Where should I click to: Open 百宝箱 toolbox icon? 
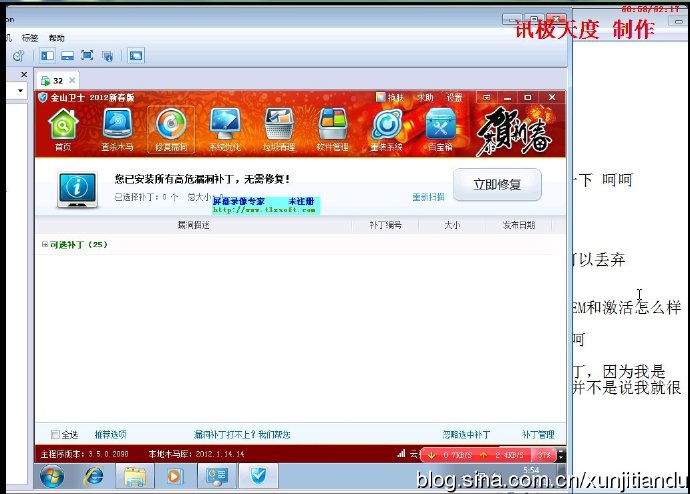coord(440,129)
